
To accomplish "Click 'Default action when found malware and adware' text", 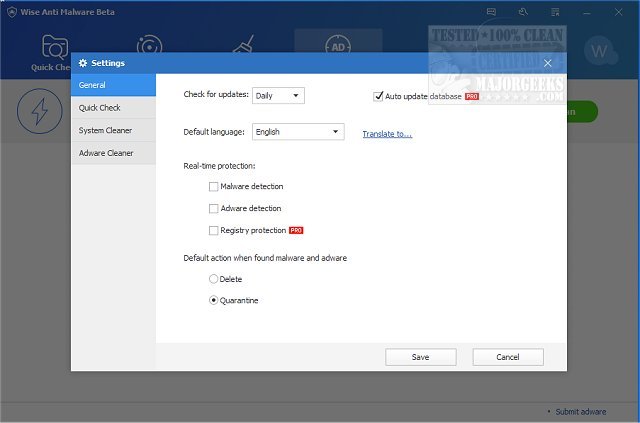I will (265, 258).
